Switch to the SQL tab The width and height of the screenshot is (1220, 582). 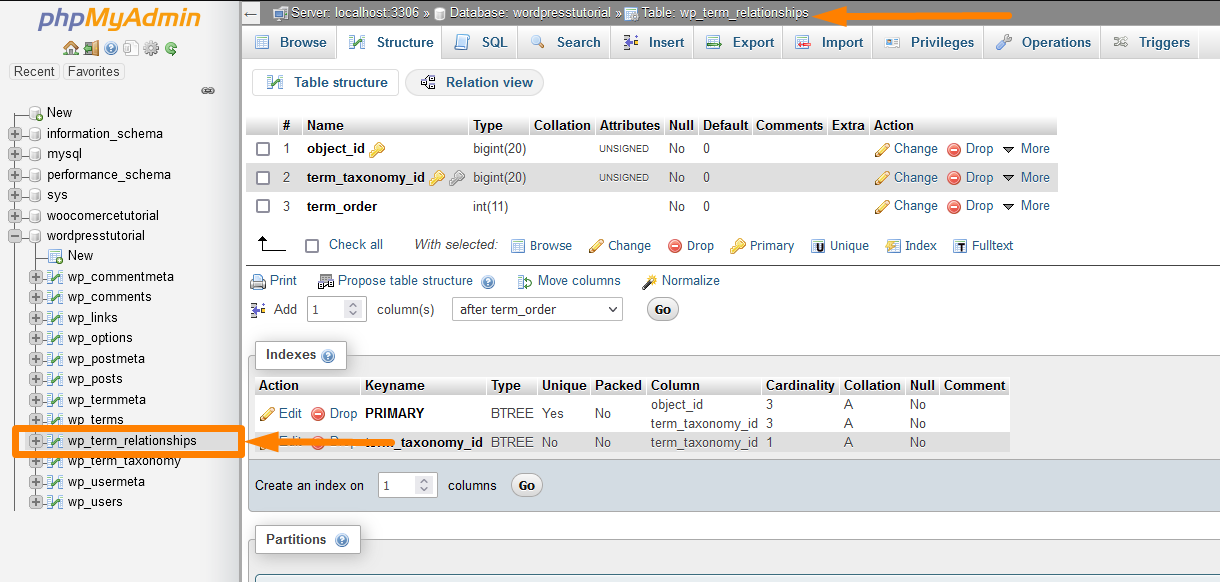point(481,42)
